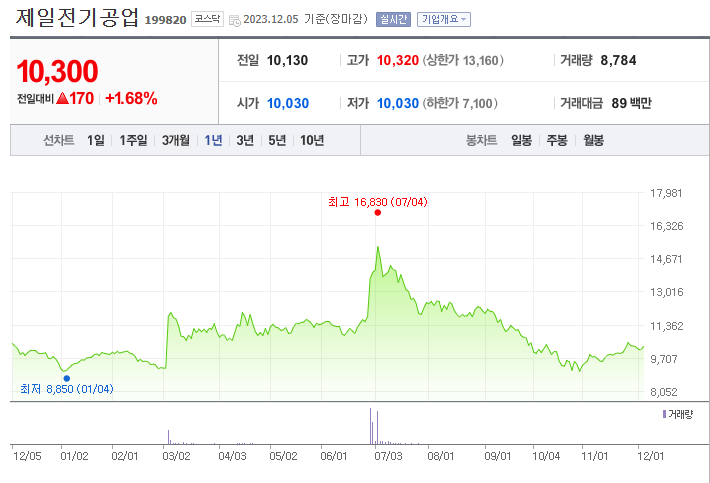
Task: Click the 시가 10,030 value
Action: [x=288, y=103]
